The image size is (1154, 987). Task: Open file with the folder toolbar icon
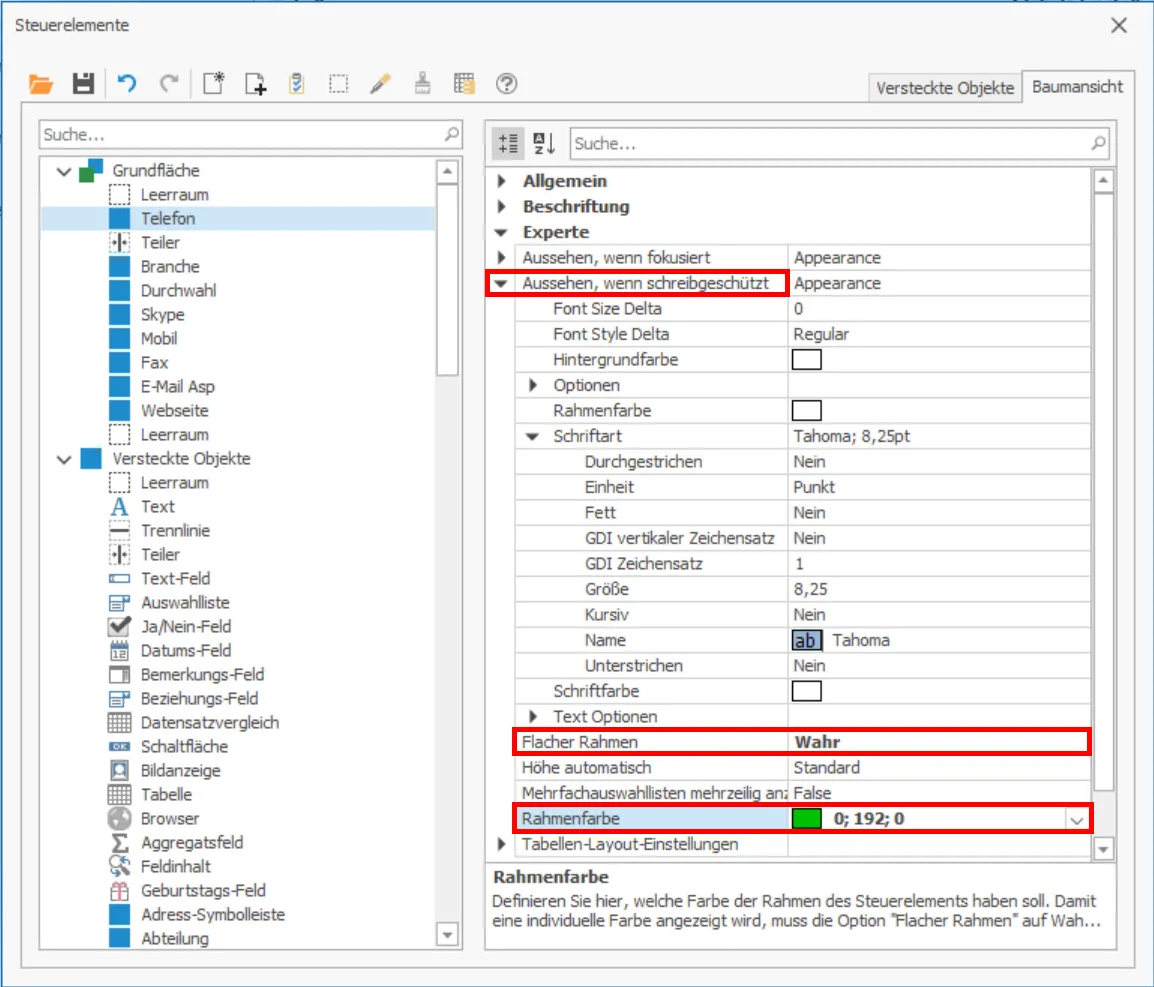click(40, 84)
